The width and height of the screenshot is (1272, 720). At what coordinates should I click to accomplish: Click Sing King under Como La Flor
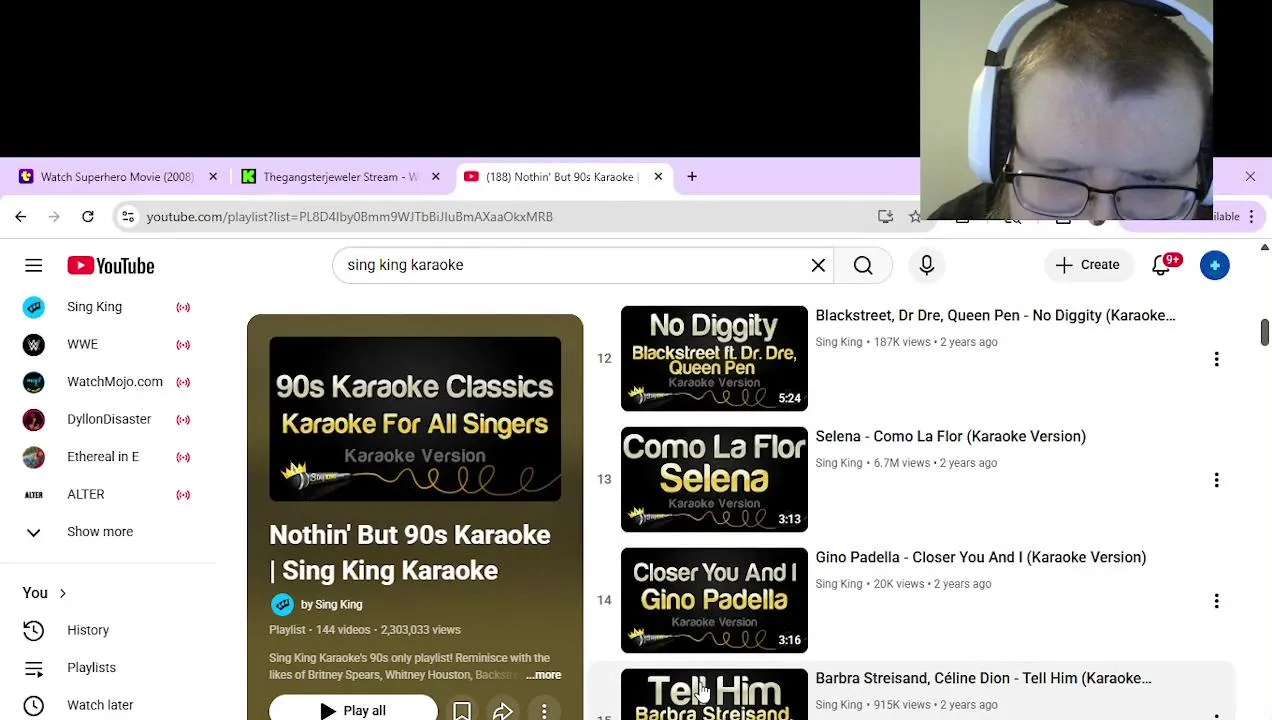[x=838, y=463]
